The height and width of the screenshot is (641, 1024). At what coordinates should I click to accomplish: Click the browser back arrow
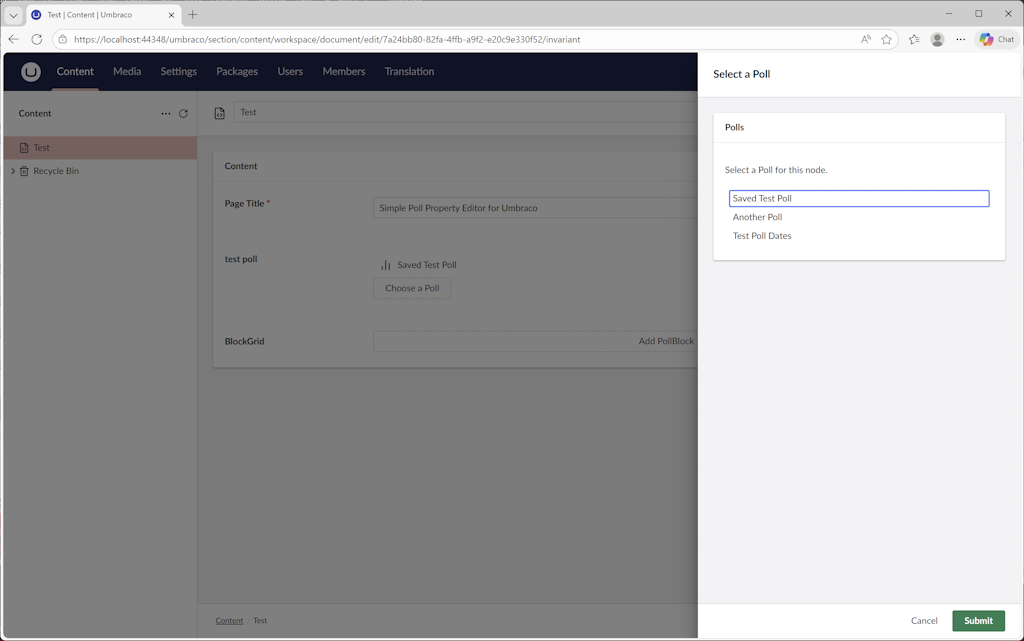13,39
